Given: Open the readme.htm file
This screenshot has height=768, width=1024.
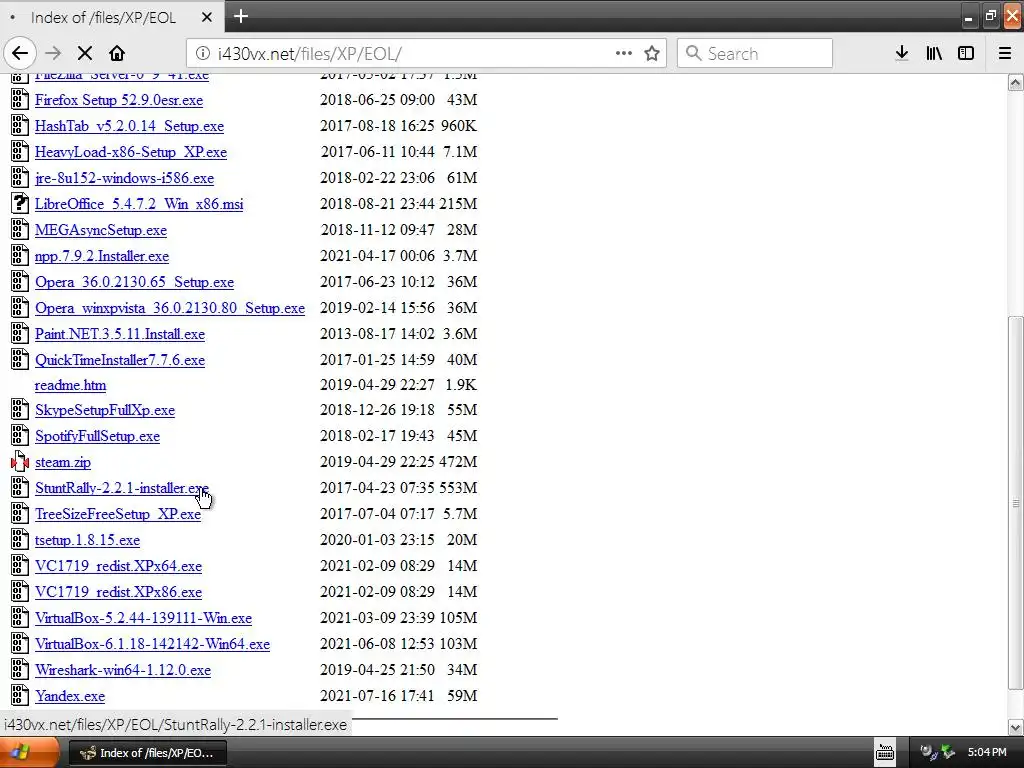Looking at the screenshot, I should pos(70,385).
